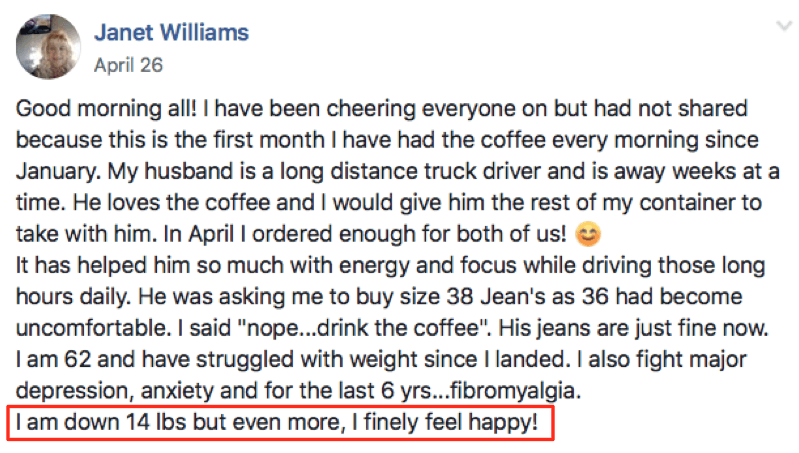Viewport: 799px width, 453px height.
Task: Click the April 26 post timestamp
Action: tap(128, 65)
